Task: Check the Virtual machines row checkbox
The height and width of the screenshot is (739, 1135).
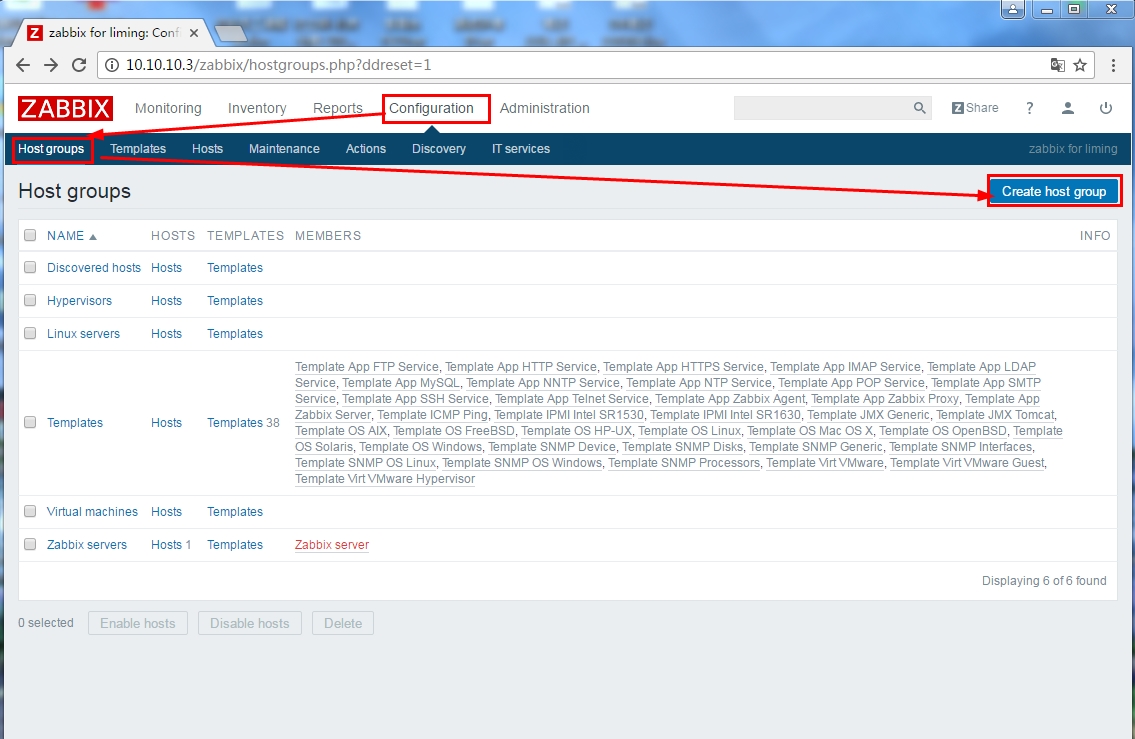Action: coord(30,511)
